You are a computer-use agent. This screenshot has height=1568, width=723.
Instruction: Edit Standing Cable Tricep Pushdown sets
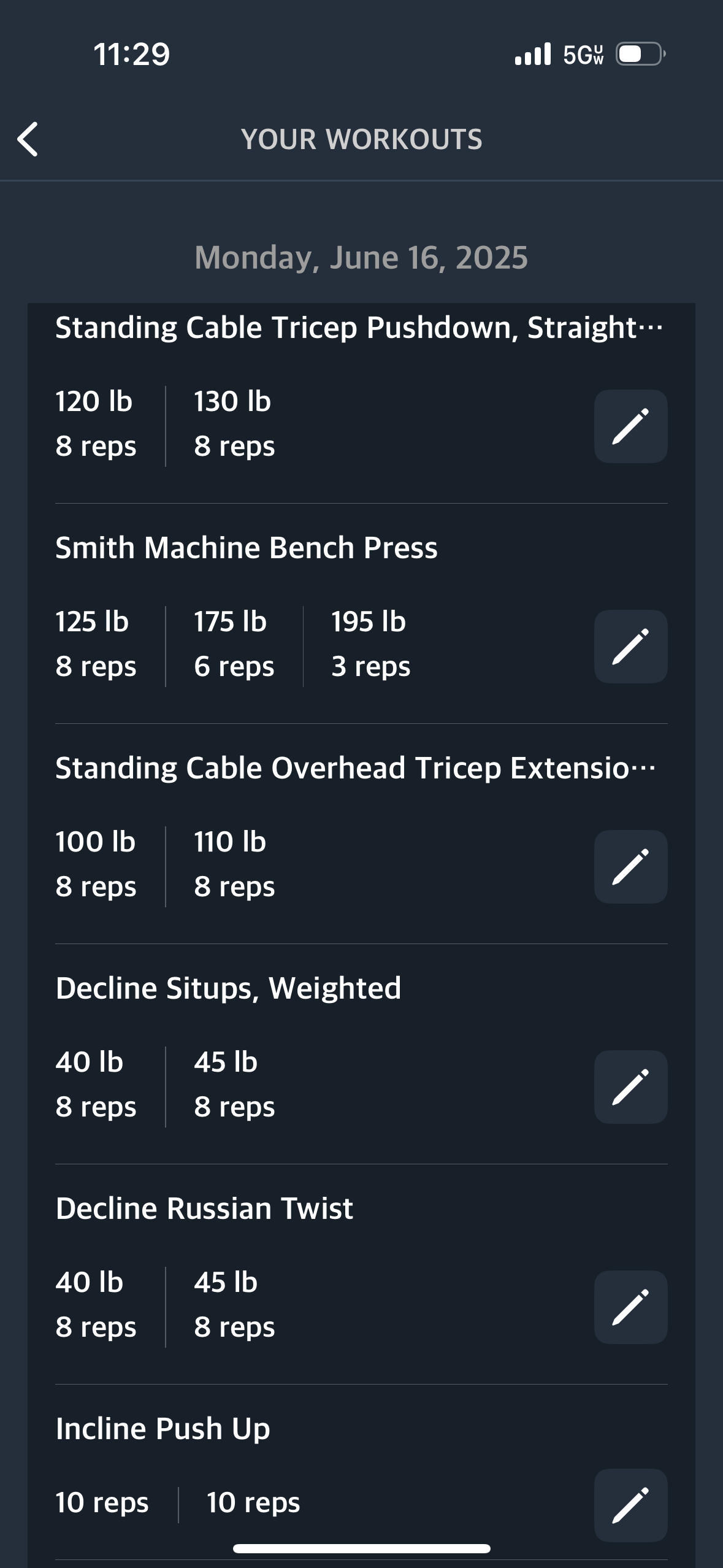630,426
